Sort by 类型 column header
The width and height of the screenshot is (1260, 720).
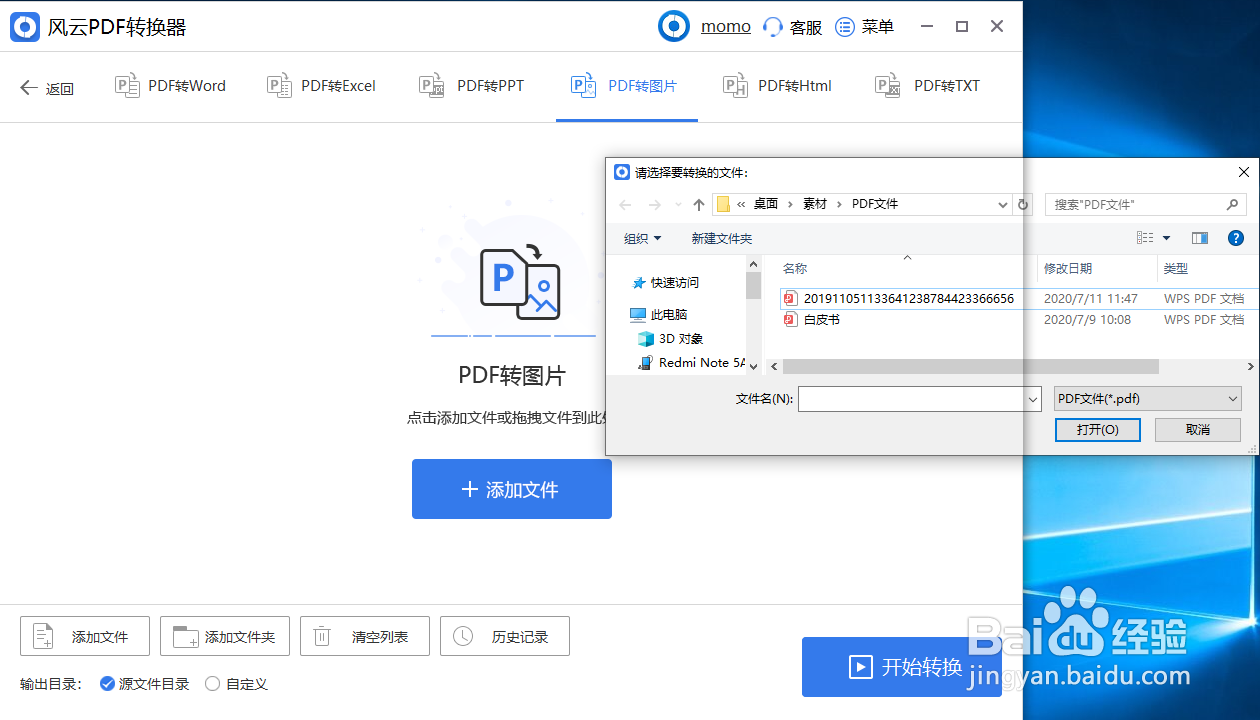click(x=1176, y=269)
